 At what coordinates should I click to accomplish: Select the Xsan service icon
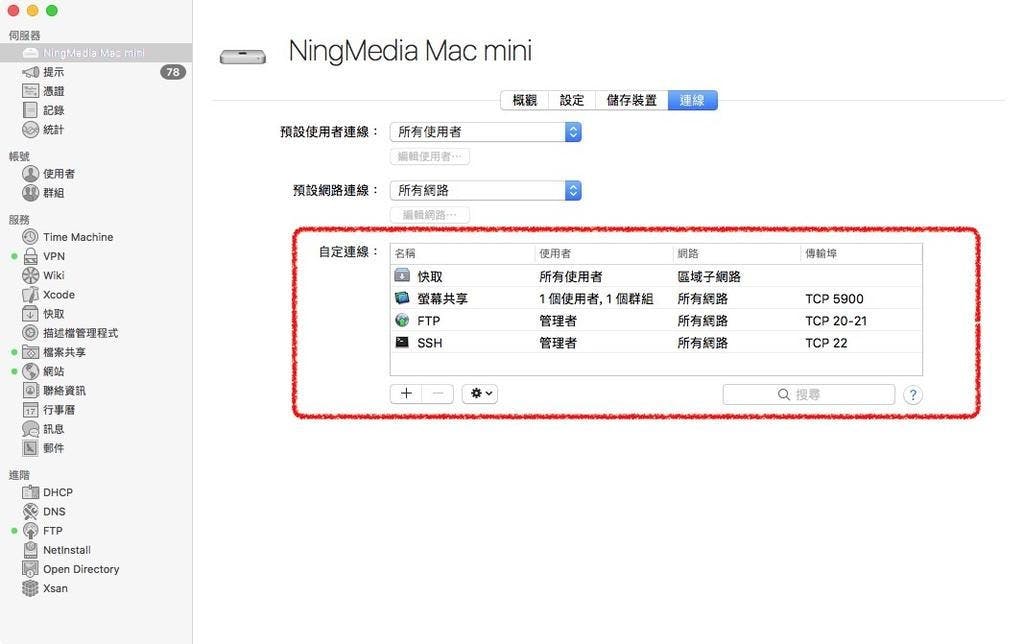click(31, 588)
